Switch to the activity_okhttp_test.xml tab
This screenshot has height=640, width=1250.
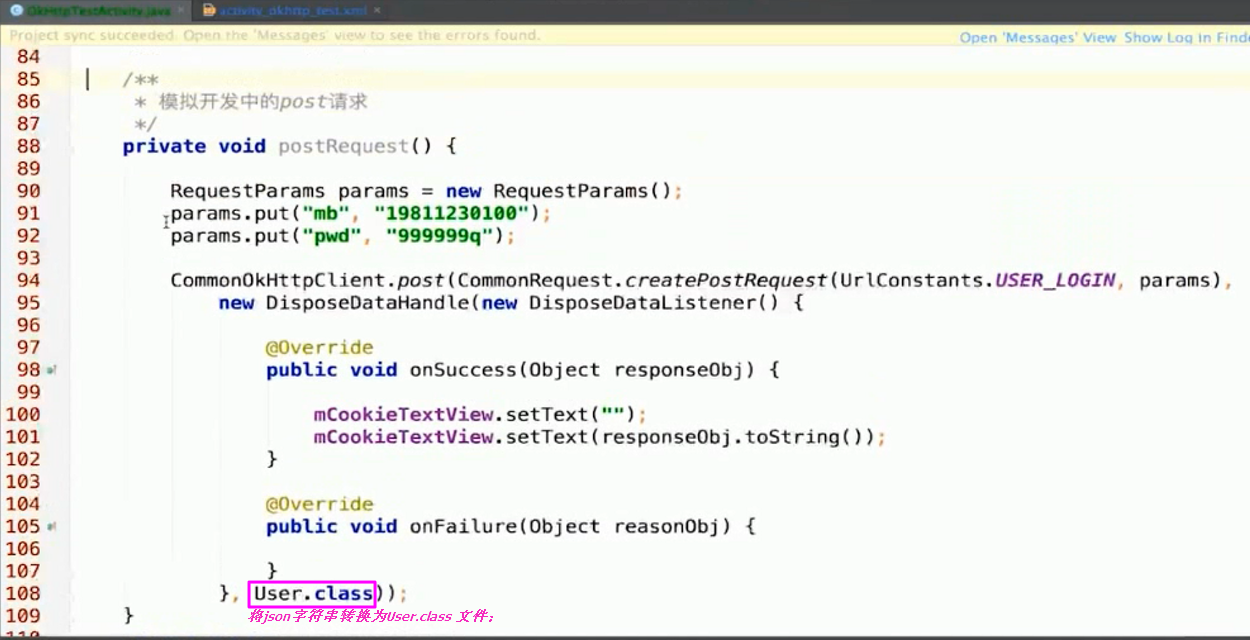[293, 11]
